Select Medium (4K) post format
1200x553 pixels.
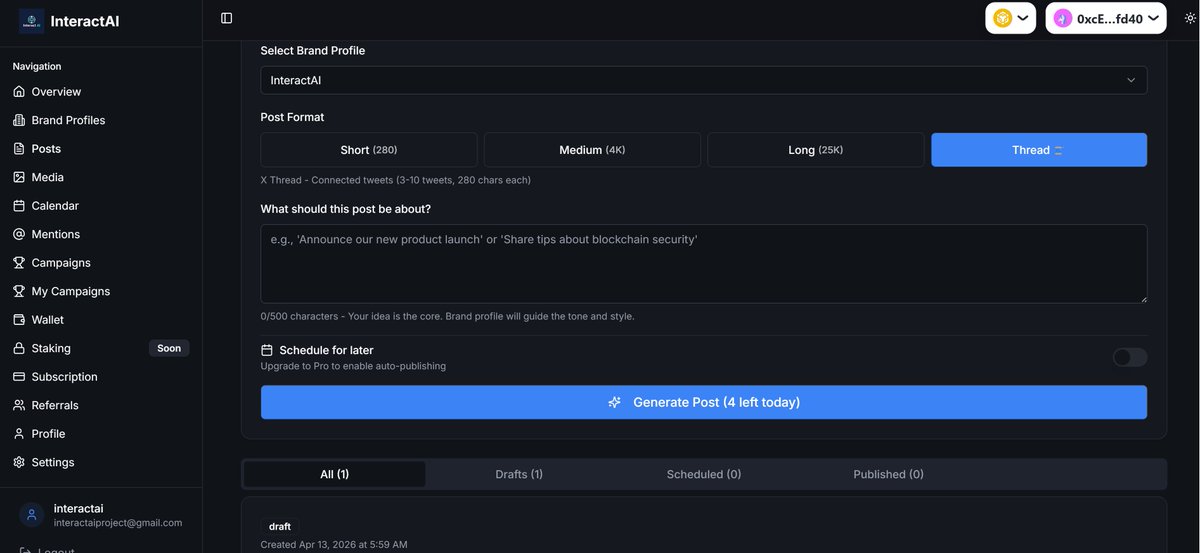pyautogui.click(x=592, y=150)
